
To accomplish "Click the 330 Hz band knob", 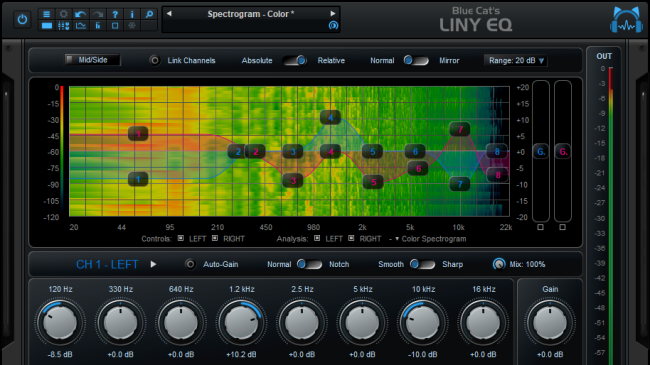I will [121, 323].
